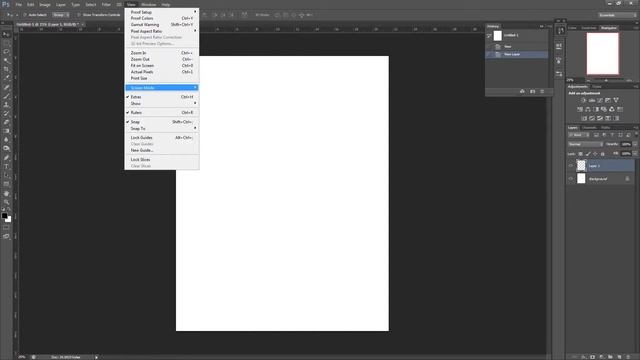Add a Vibrance adjustment

616,100
